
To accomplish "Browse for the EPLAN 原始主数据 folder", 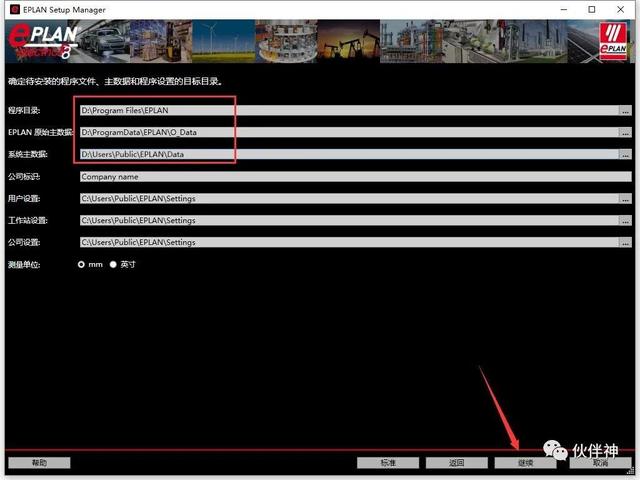I will 625,132.
